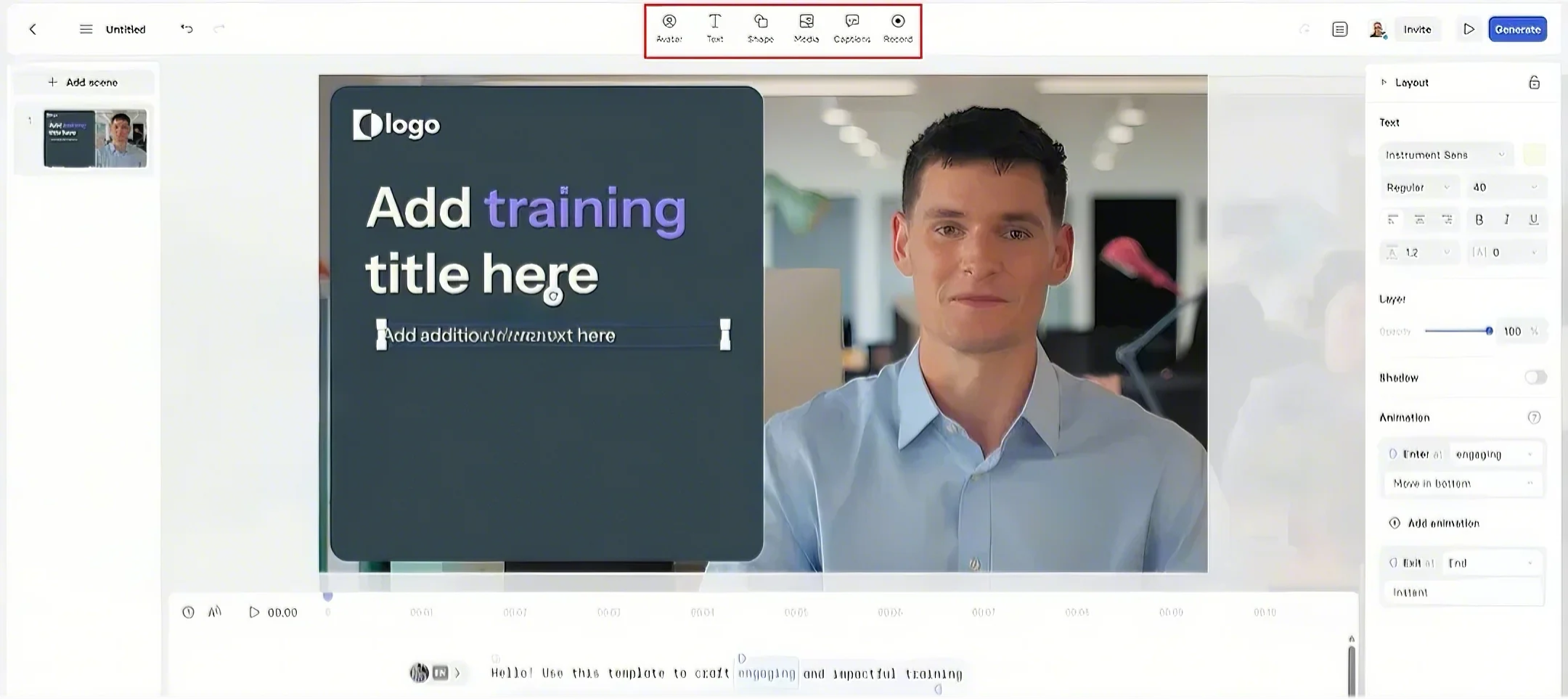This screenshot has width=1568, height=699.
Task: Open the Animation help icon
Action: coord(1534,417)
